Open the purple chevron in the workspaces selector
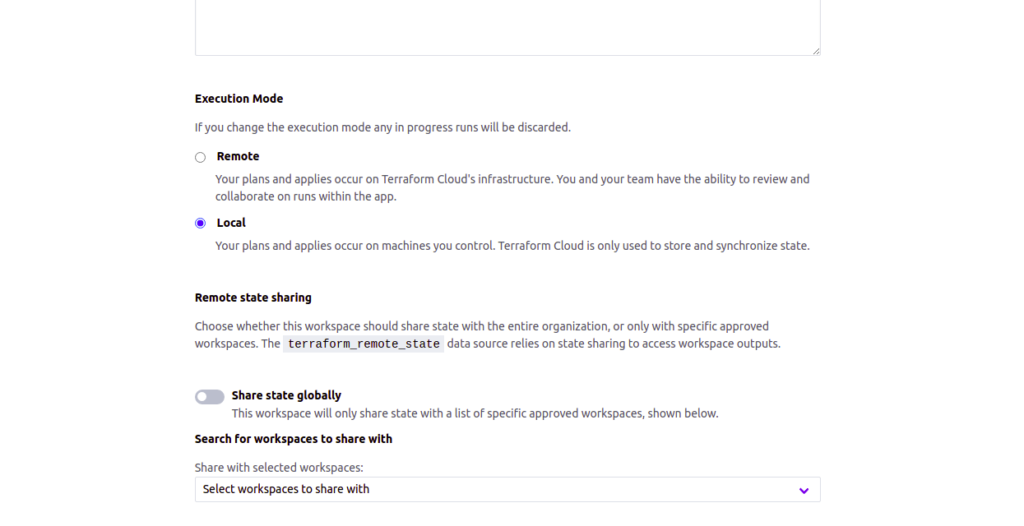This screenshot has height=526, width=1024. tap(804, 490)
